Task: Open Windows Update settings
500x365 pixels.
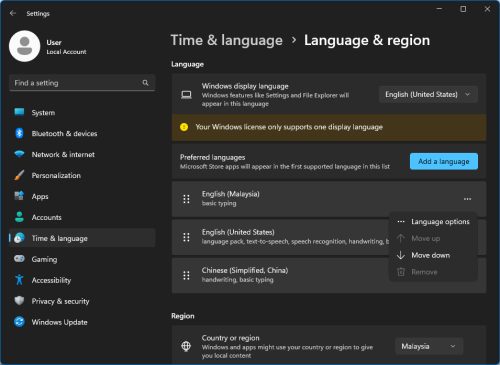Action: [x=82, y=322]
